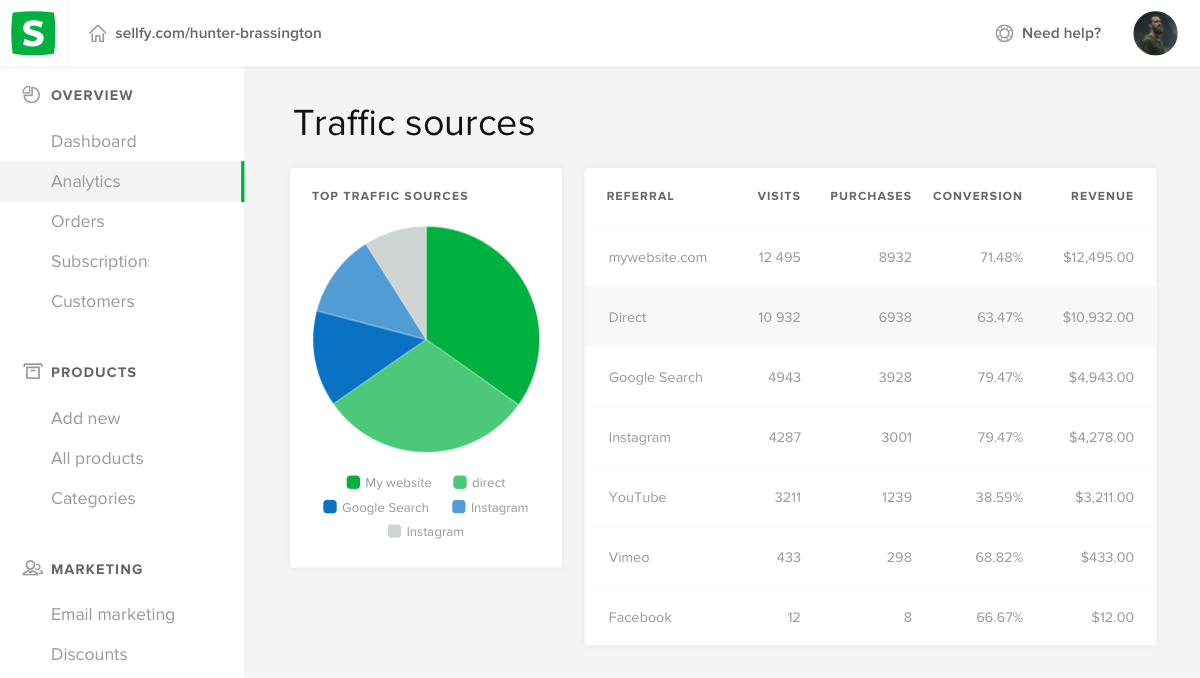Click the Marketing people icon
Image resolution: width=1200 pixels, height=678 pixels.
(32, 569)
